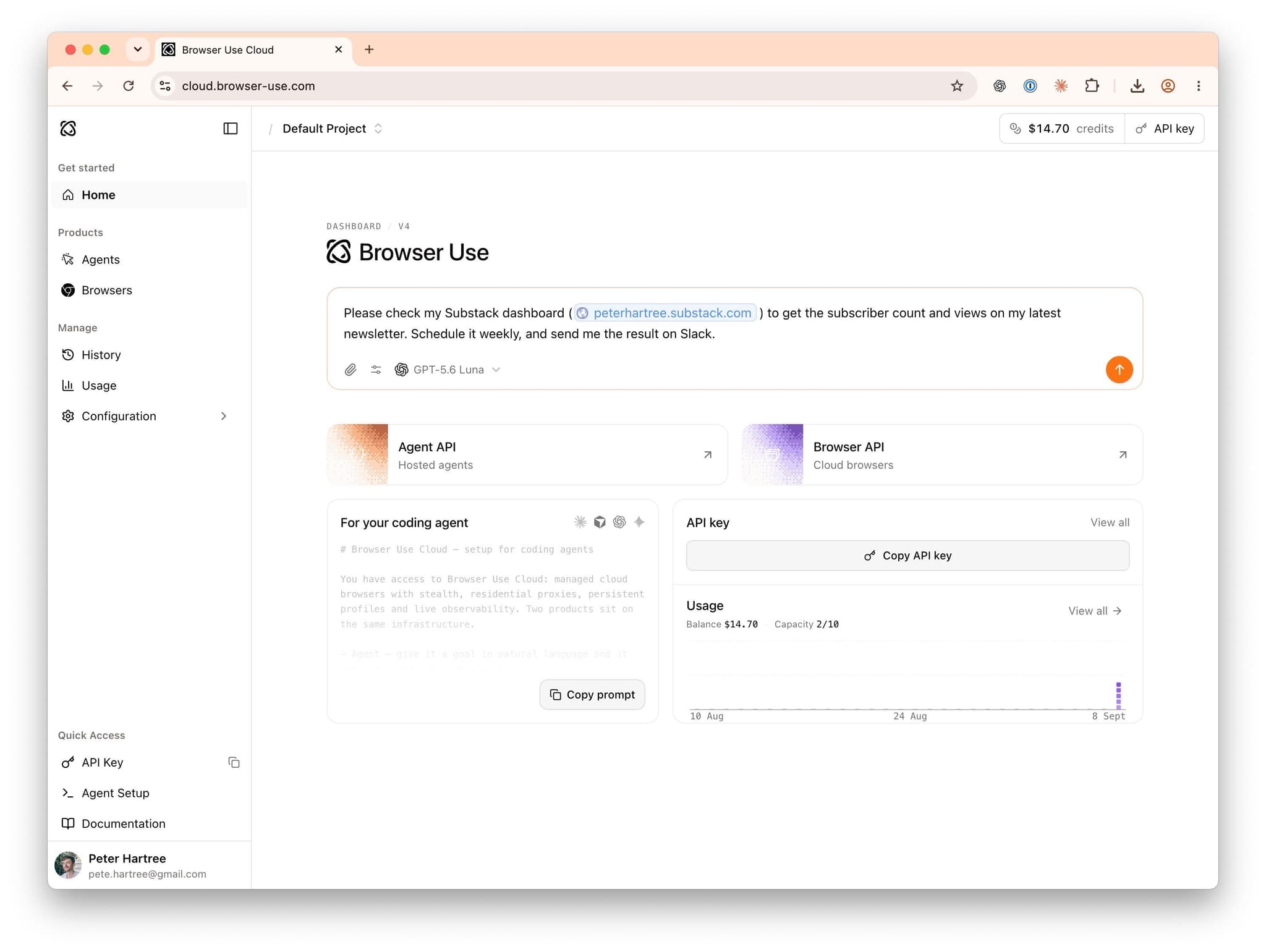Select the Gemini sparkle coding agent icon
Screen dimensions: 1266x952
(639, 522)
